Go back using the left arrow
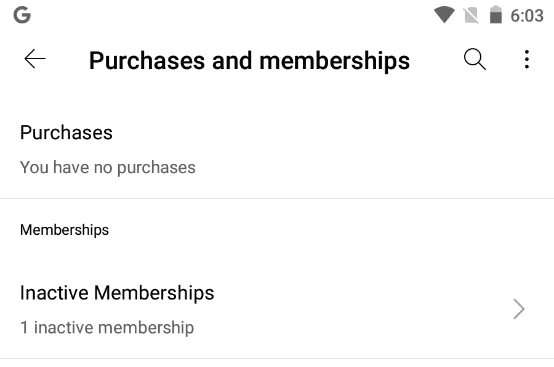The height and width of the screenshot is (367, 554). pos(35,59)
